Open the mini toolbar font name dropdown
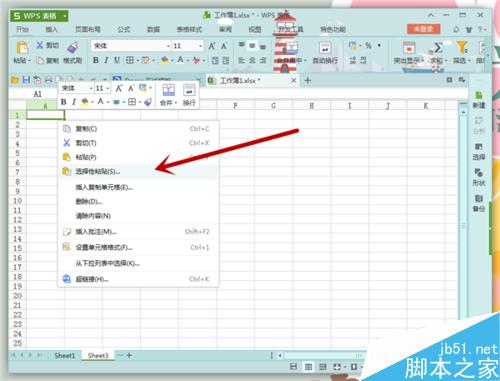This screenshot has height=381, width=500. (x=91, y=88)
